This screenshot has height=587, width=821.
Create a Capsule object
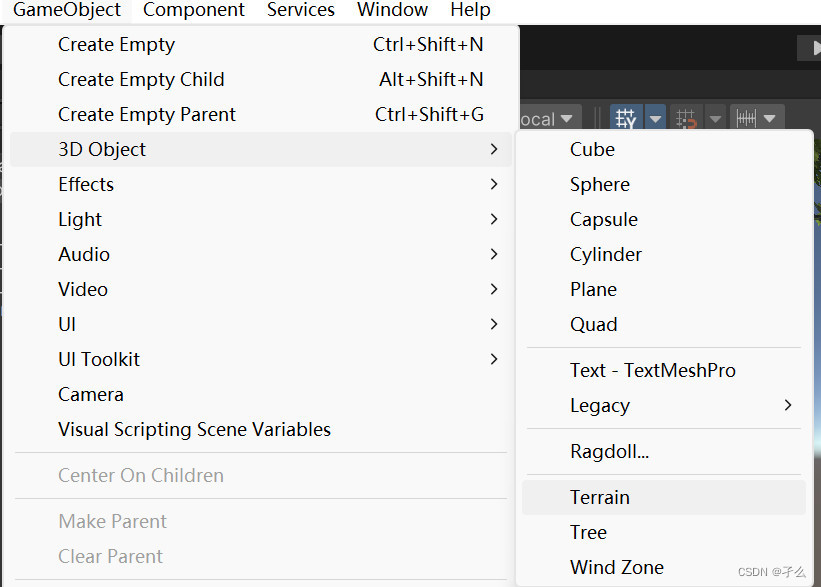663,219
